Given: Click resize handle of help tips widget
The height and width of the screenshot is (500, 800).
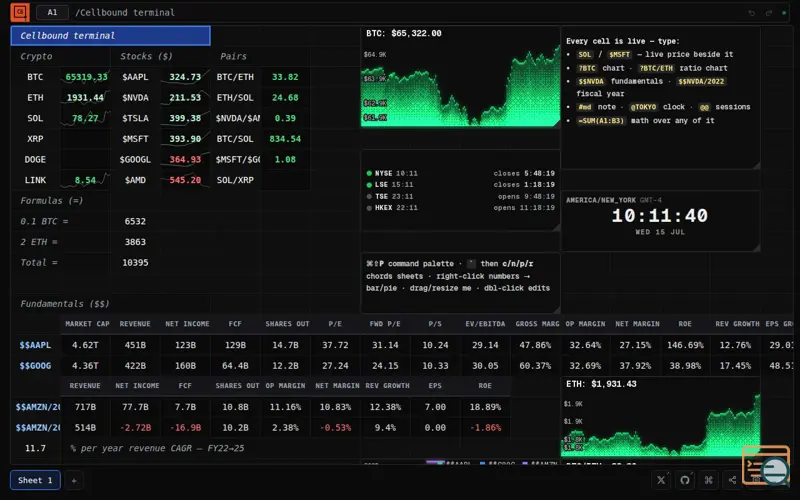Looking at the screenshot, I should tap(757, 165).
